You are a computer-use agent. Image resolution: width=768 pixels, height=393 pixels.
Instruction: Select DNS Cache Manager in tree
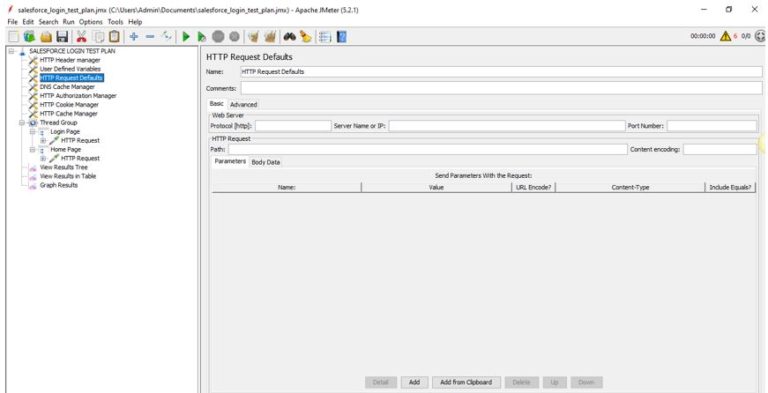click(x=67, y=87)
